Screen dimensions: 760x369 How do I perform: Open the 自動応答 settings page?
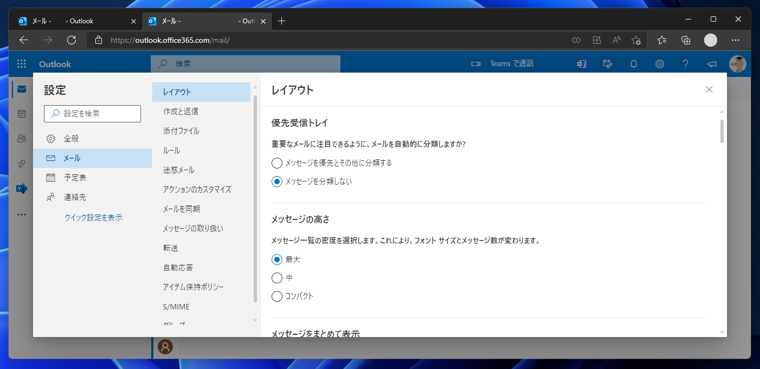tap(201, 267)
